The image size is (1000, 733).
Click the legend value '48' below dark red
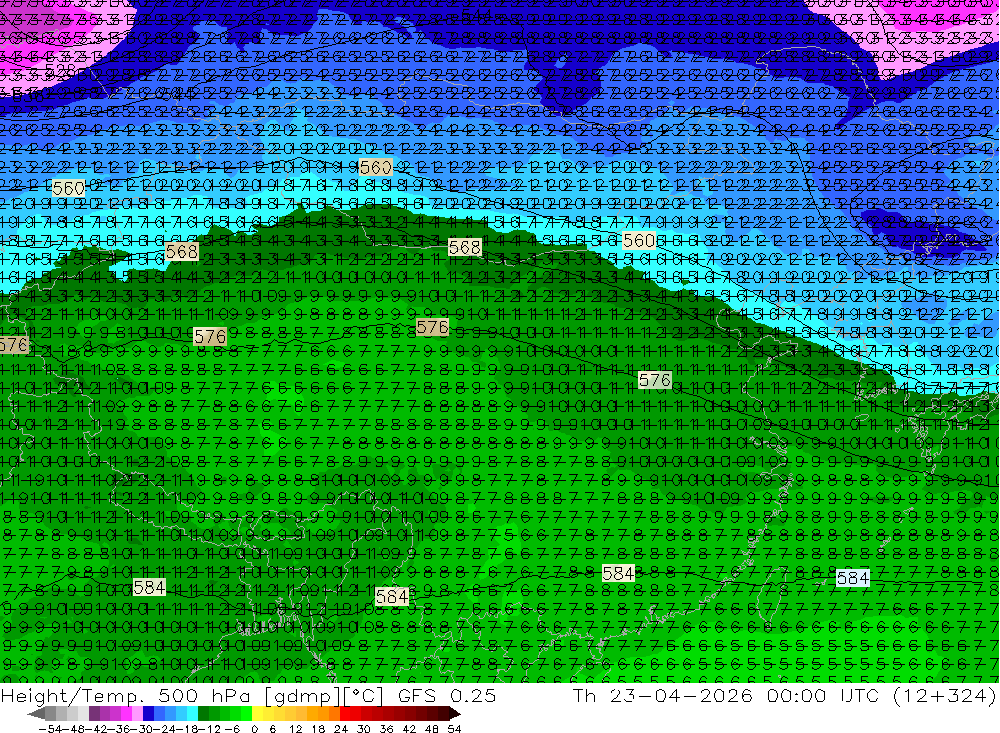pyautogui.click(x=432, y=729)
